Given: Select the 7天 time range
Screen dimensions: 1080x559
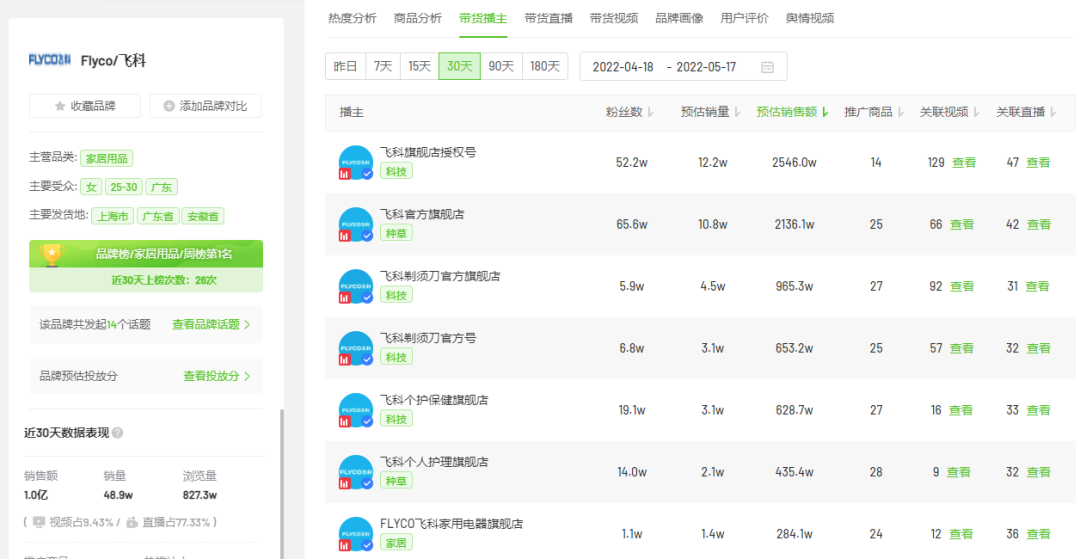Looking at the screenshot, I should (x=383, y=67).
